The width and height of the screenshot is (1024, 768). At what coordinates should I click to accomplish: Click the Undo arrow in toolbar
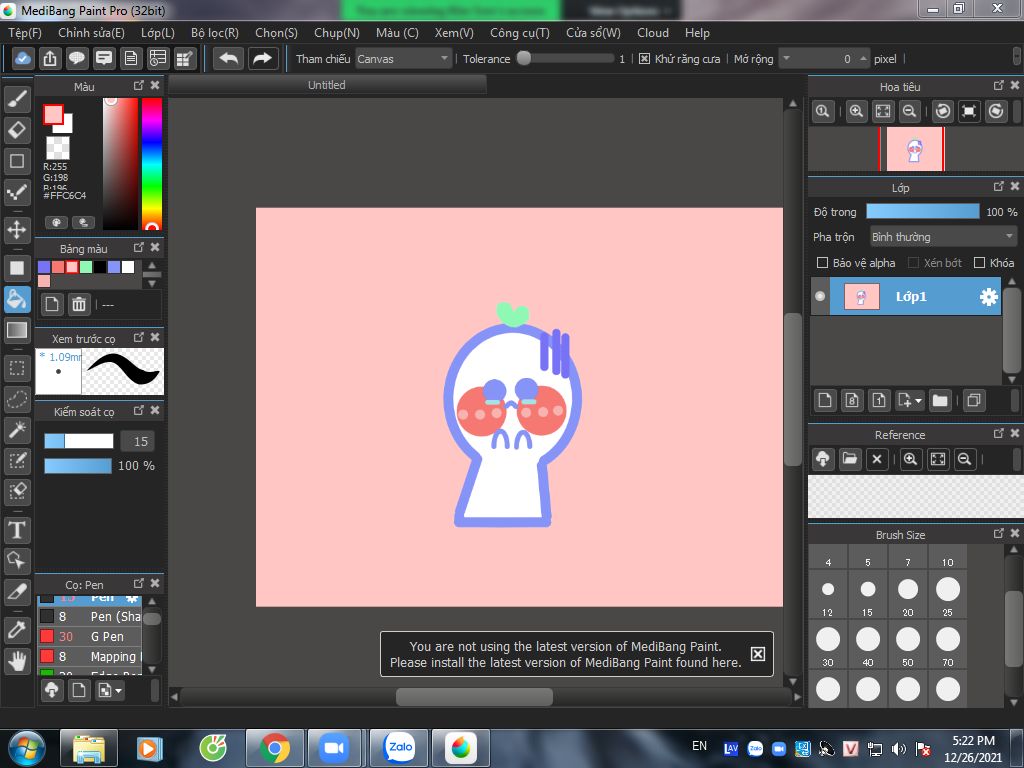[x=229, y=59]
